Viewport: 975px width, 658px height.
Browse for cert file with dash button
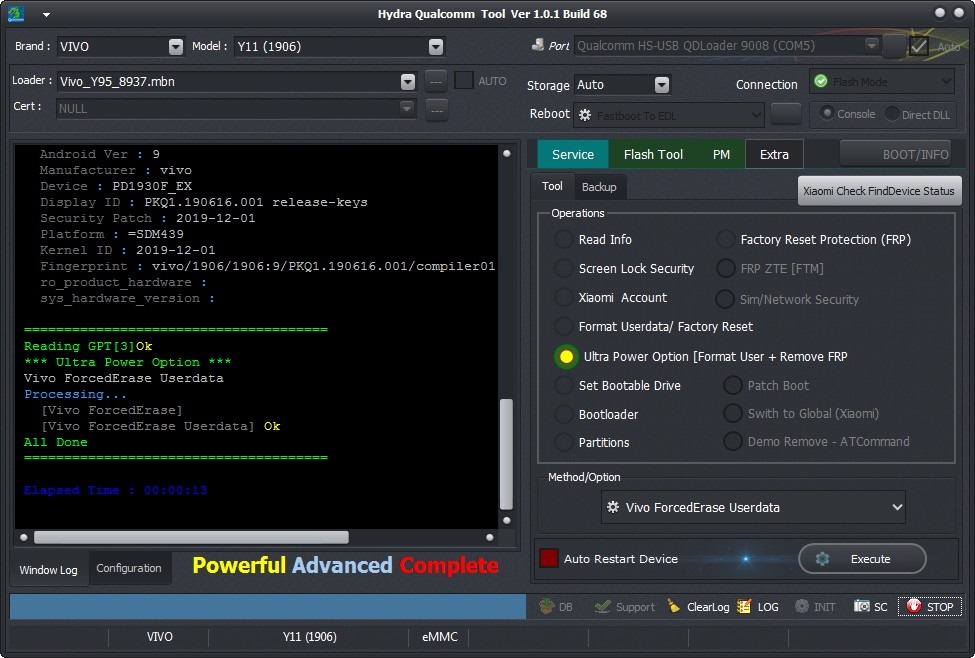click(x=437, y=110)
